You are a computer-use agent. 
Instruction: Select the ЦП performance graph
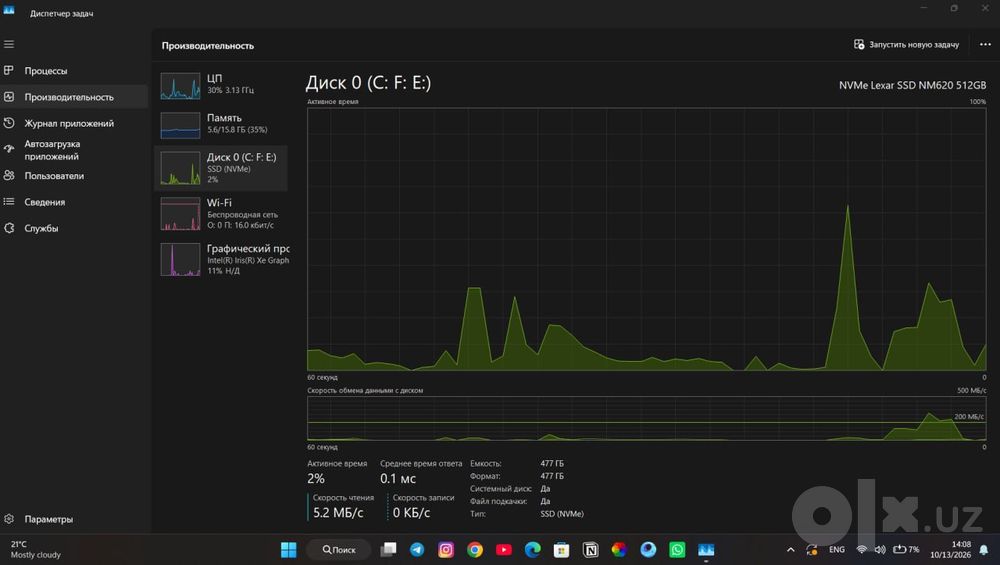tap(221, 85)
